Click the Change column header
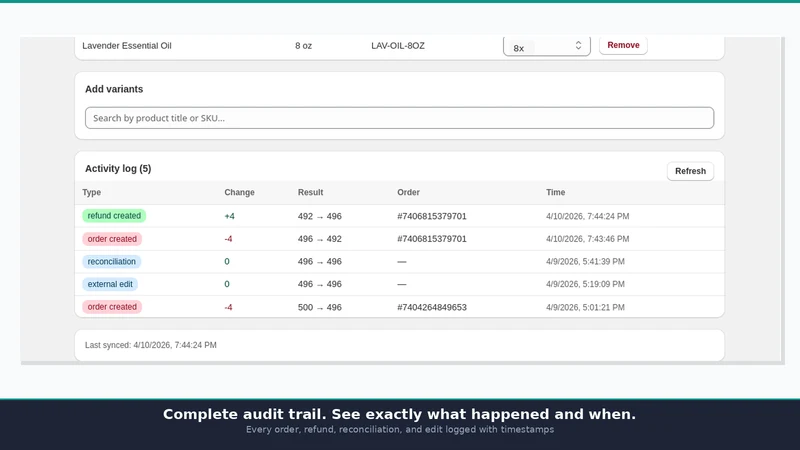This screenshot has height=450, width=800. [239, 192]
